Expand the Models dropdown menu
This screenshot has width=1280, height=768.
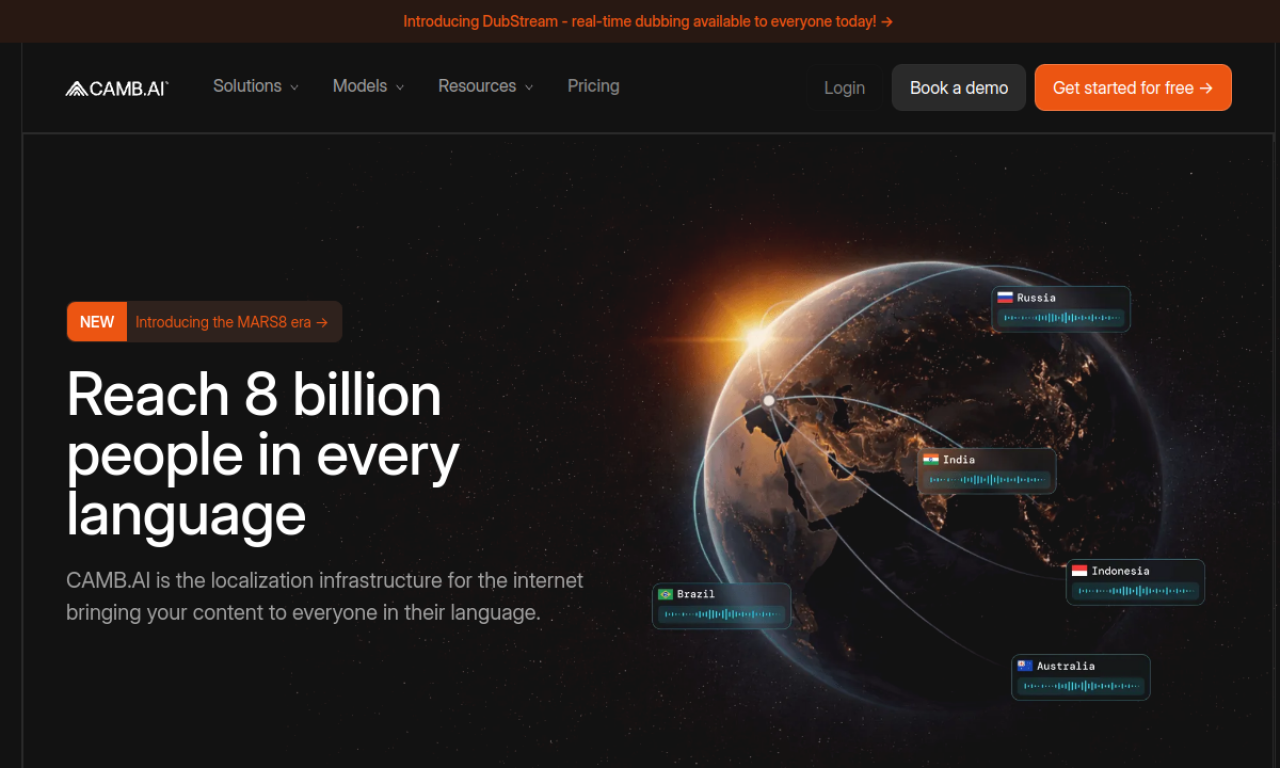click(369, 86)
